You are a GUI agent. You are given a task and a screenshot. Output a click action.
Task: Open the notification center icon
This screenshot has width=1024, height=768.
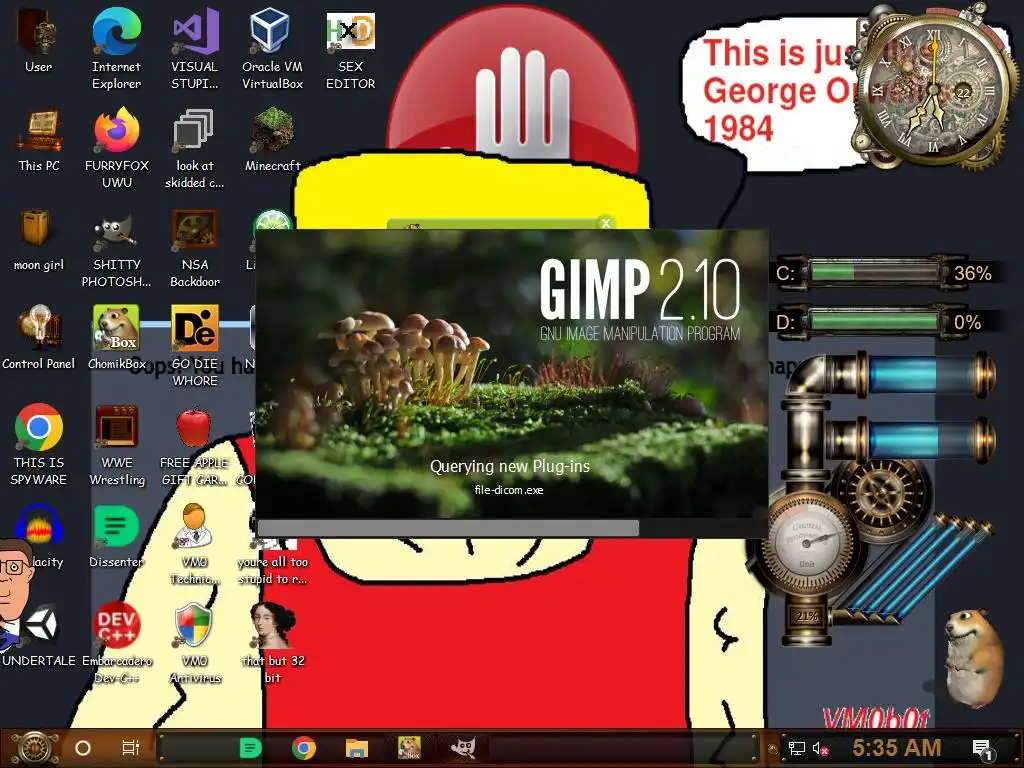click(x=982, y=748)
